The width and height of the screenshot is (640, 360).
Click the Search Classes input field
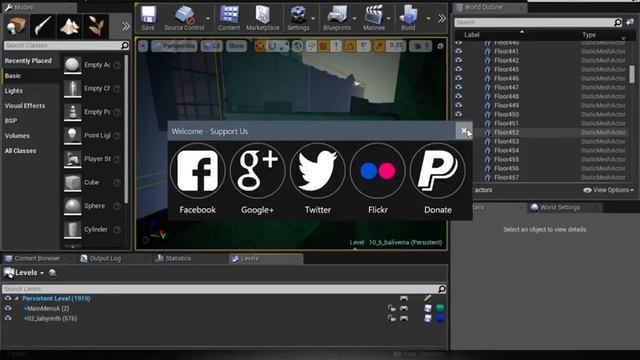click(x=66, y=45)
